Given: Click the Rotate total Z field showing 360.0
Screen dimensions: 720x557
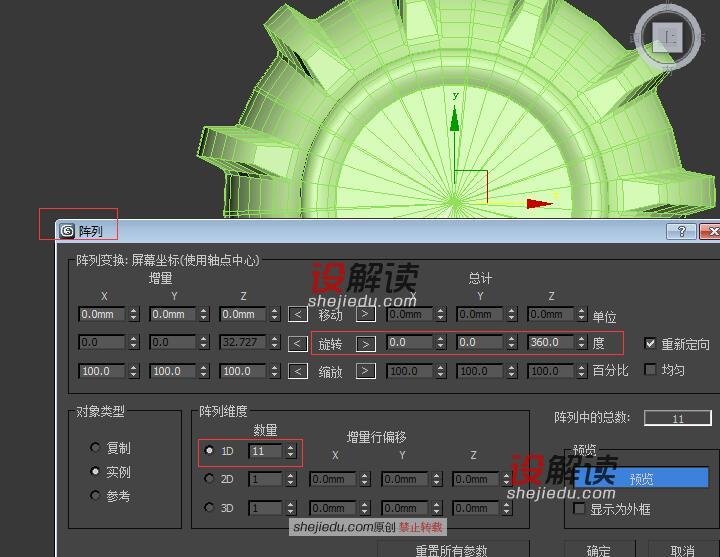Looking at the screenshot, I should coord(551,343).
